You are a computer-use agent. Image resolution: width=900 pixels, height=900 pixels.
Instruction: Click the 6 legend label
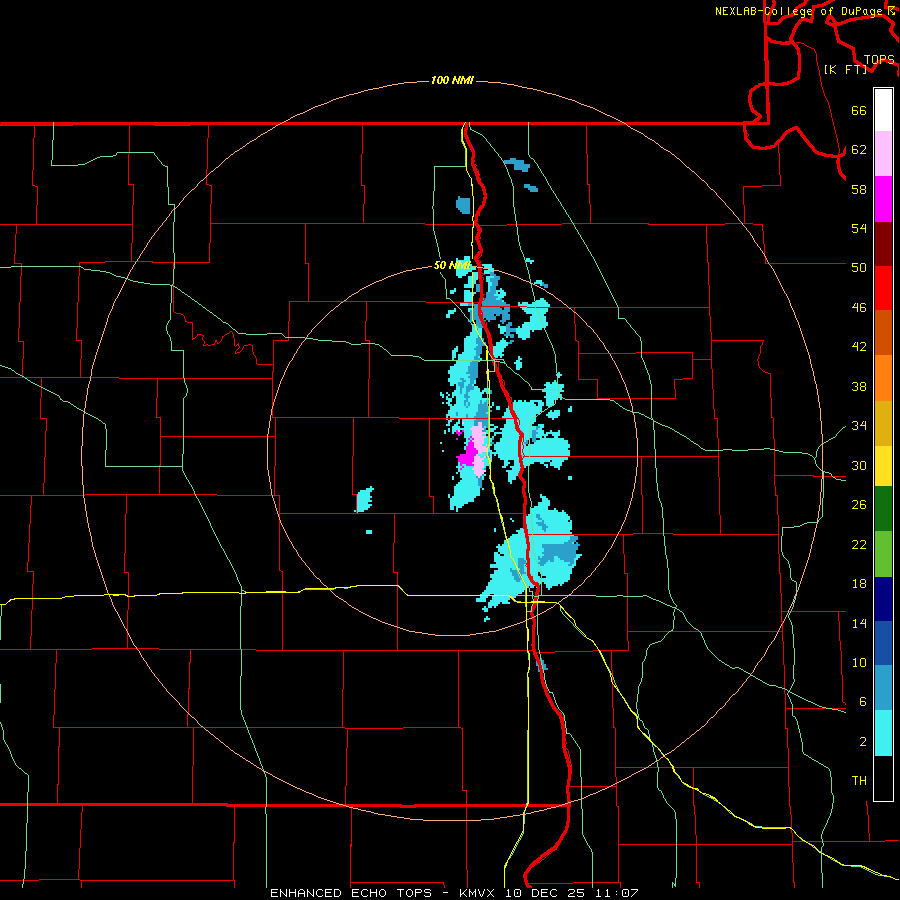pos(863,702)
